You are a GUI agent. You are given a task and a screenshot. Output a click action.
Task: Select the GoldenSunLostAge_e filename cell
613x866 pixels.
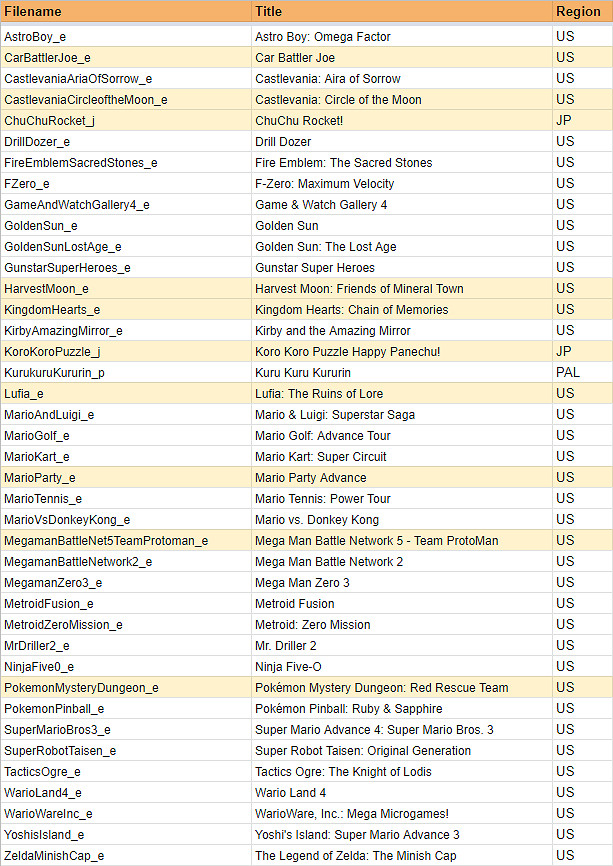coord(63,247)
